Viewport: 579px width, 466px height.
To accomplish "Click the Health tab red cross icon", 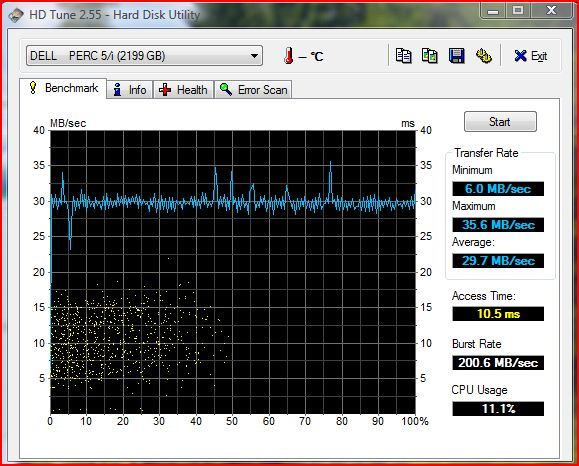I will tap(165, 90).
